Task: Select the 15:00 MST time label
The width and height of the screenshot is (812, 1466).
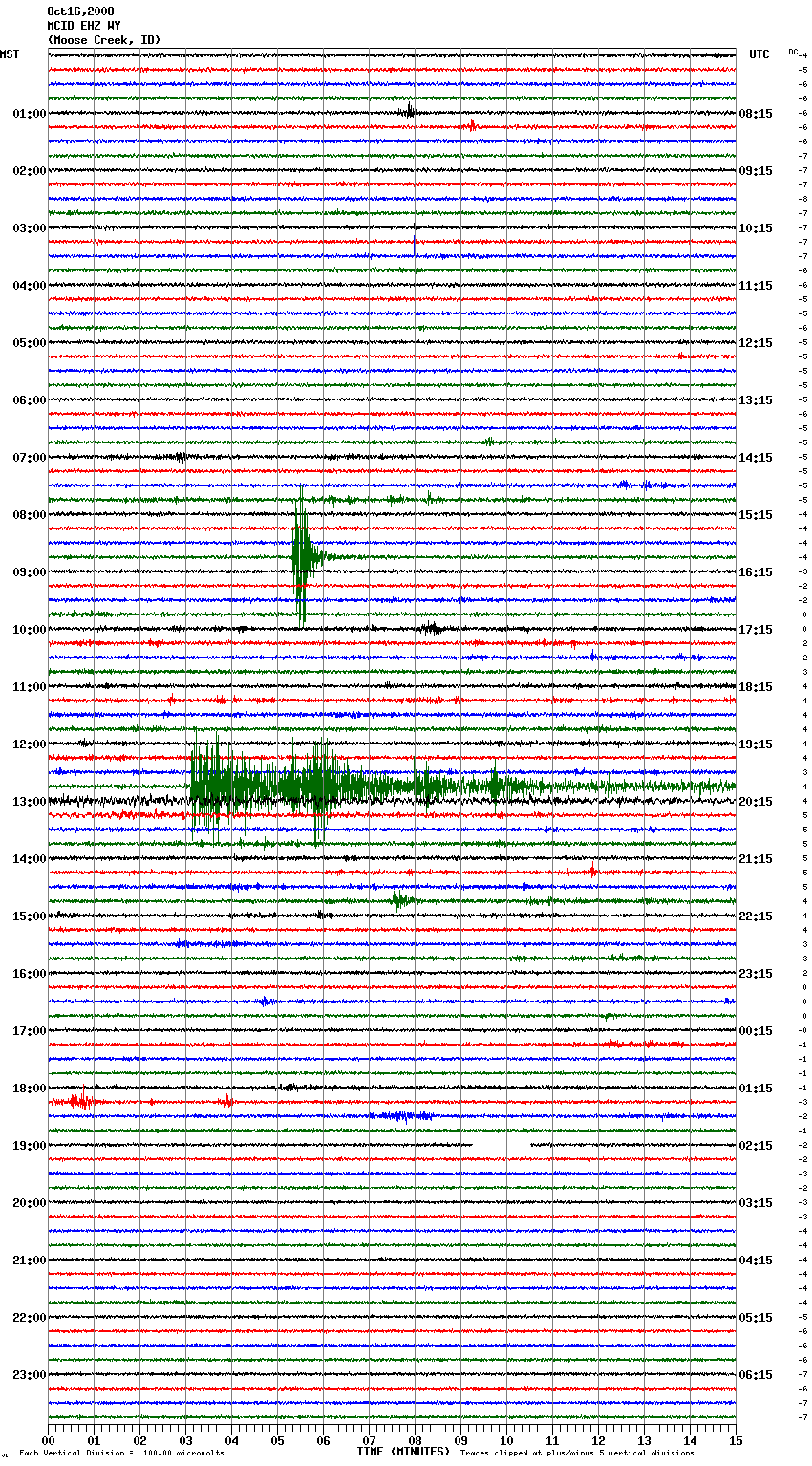Action: pyautogui.click(x=30, y=916)
